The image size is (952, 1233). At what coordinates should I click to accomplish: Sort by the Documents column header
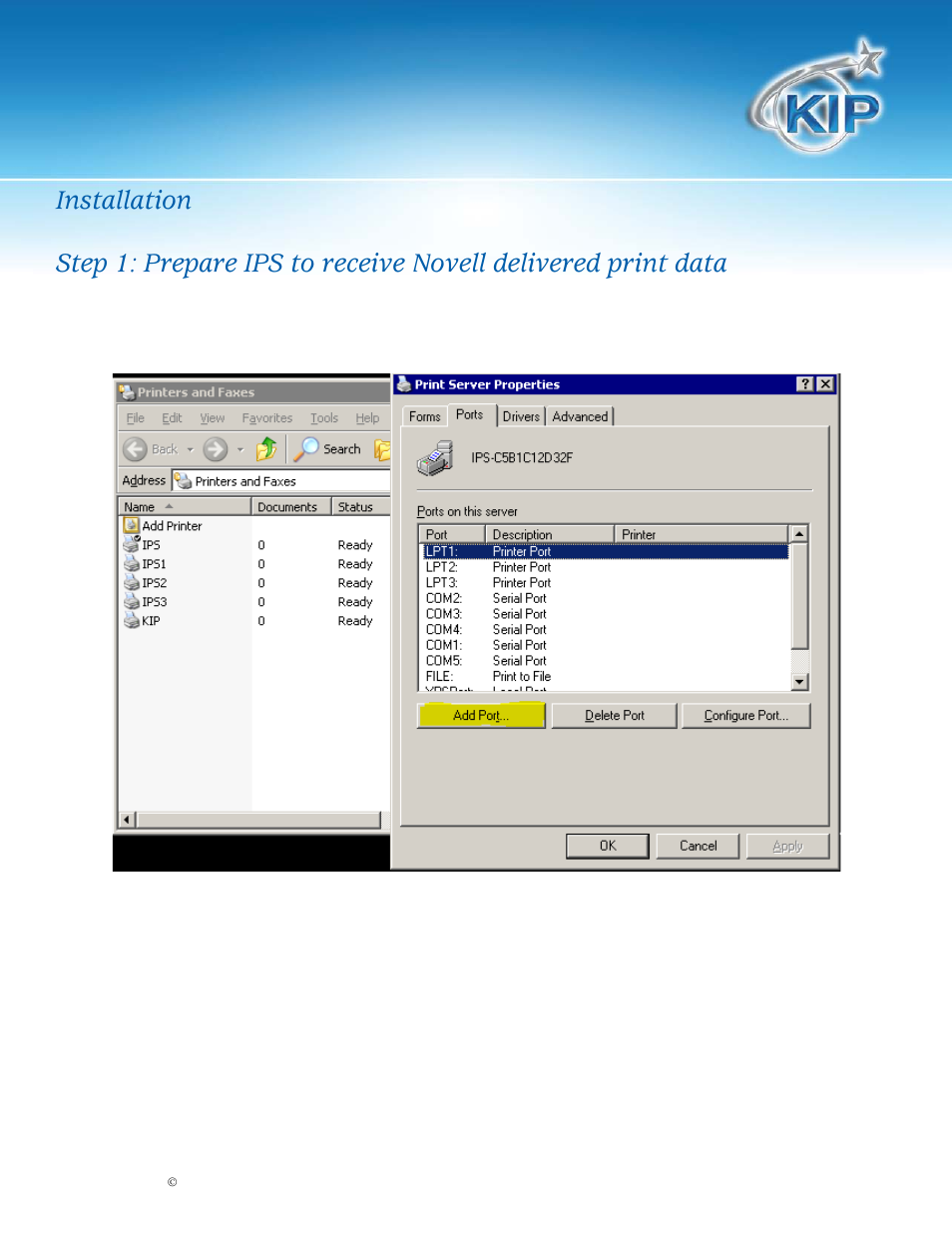coord(290,507)
